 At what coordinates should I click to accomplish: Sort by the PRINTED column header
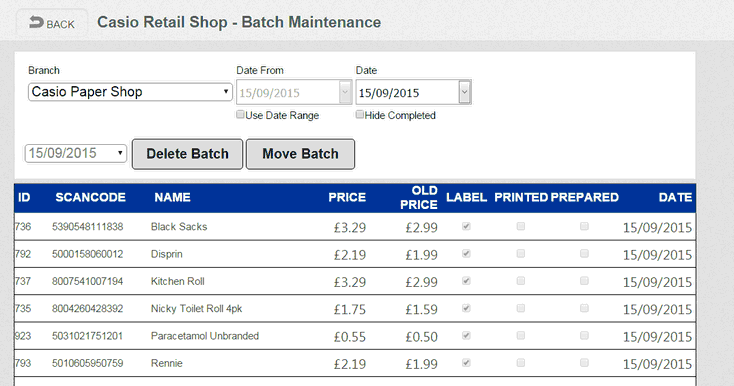pos(521,197)
